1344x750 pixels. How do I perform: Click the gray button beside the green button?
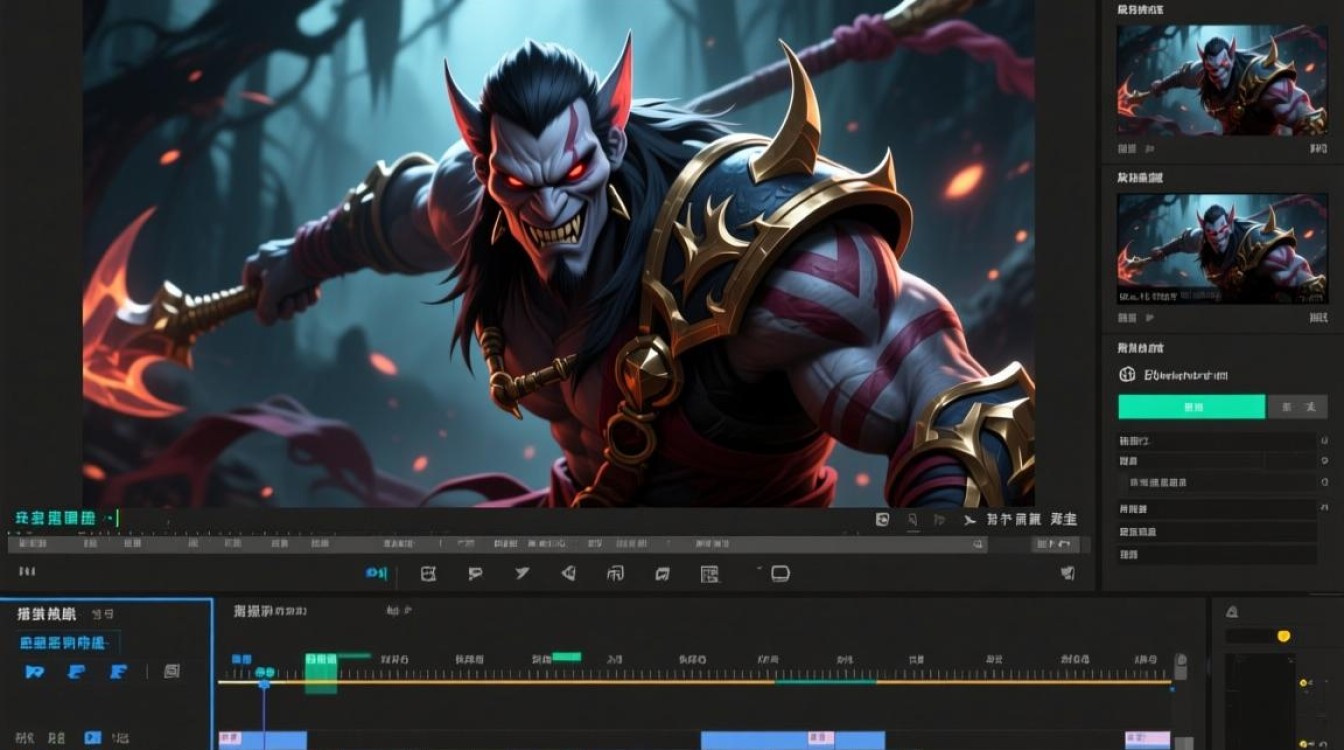(1297, 407)
